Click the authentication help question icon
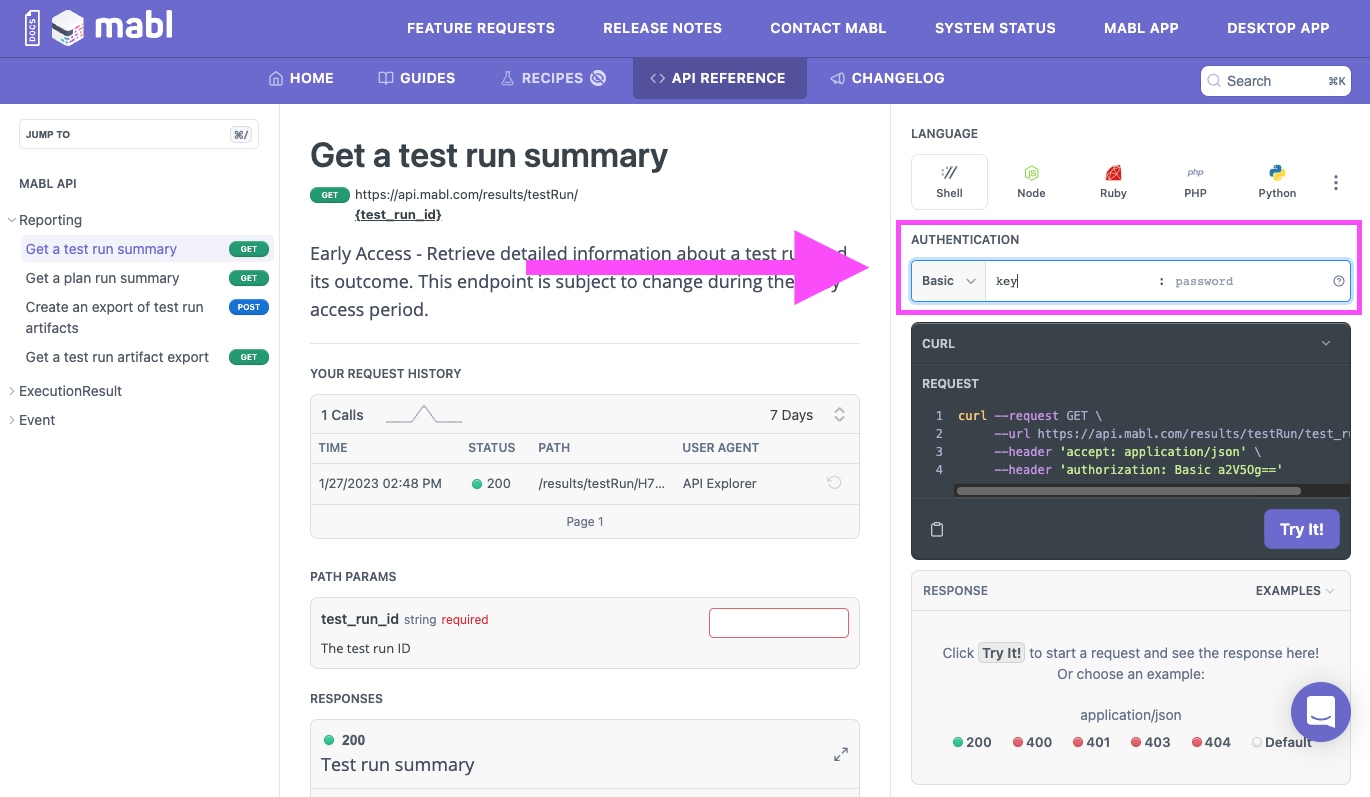1370x797 pixels. 1339,281
